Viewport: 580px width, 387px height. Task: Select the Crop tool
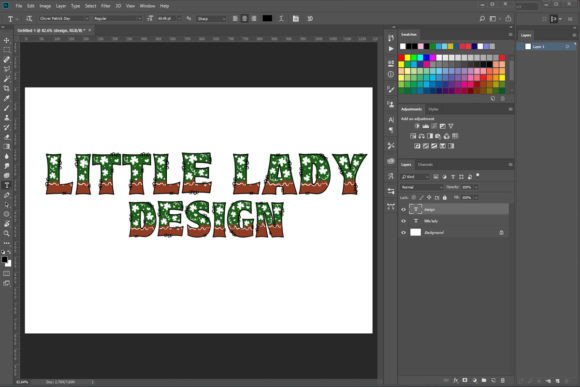(6, 88)
